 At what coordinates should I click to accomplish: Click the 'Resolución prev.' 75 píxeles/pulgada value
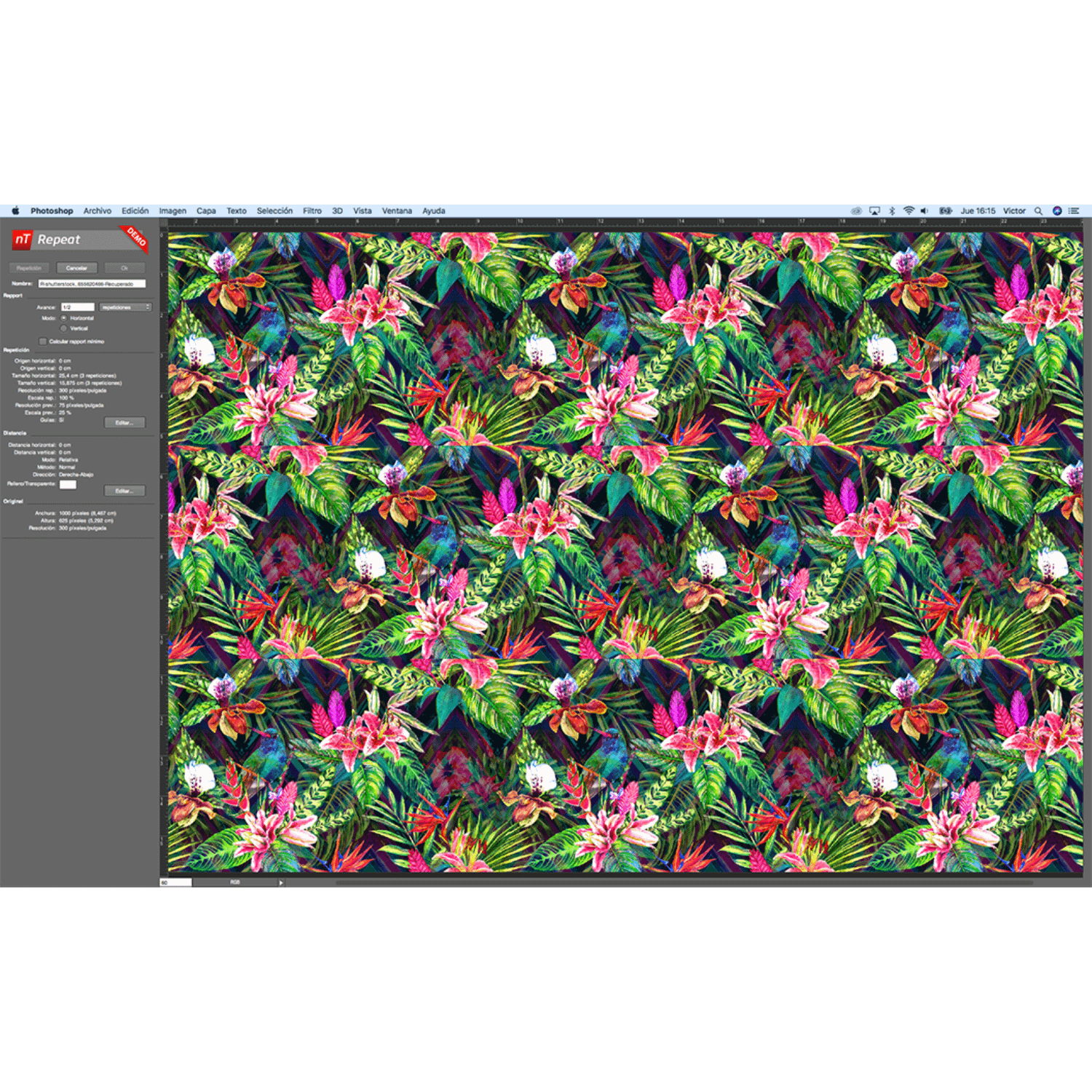click(x=81, y=405)
